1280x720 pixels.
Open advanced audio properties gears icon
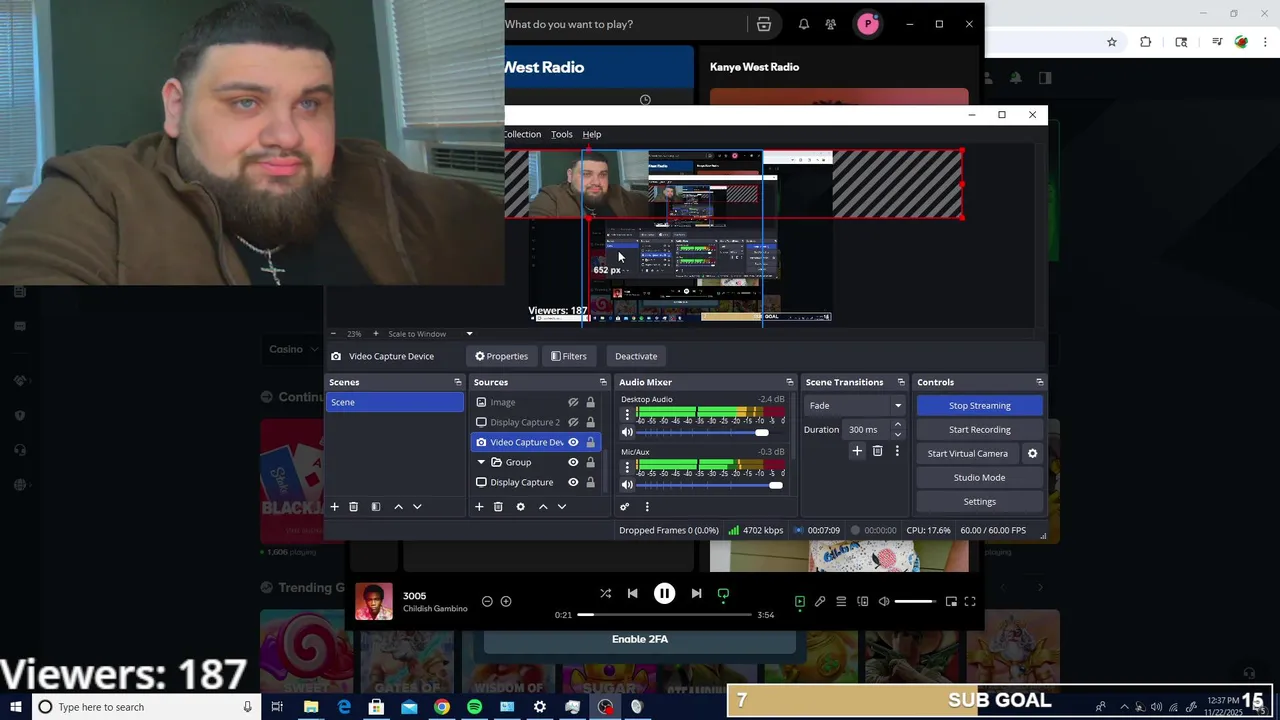tap(625, 507)
